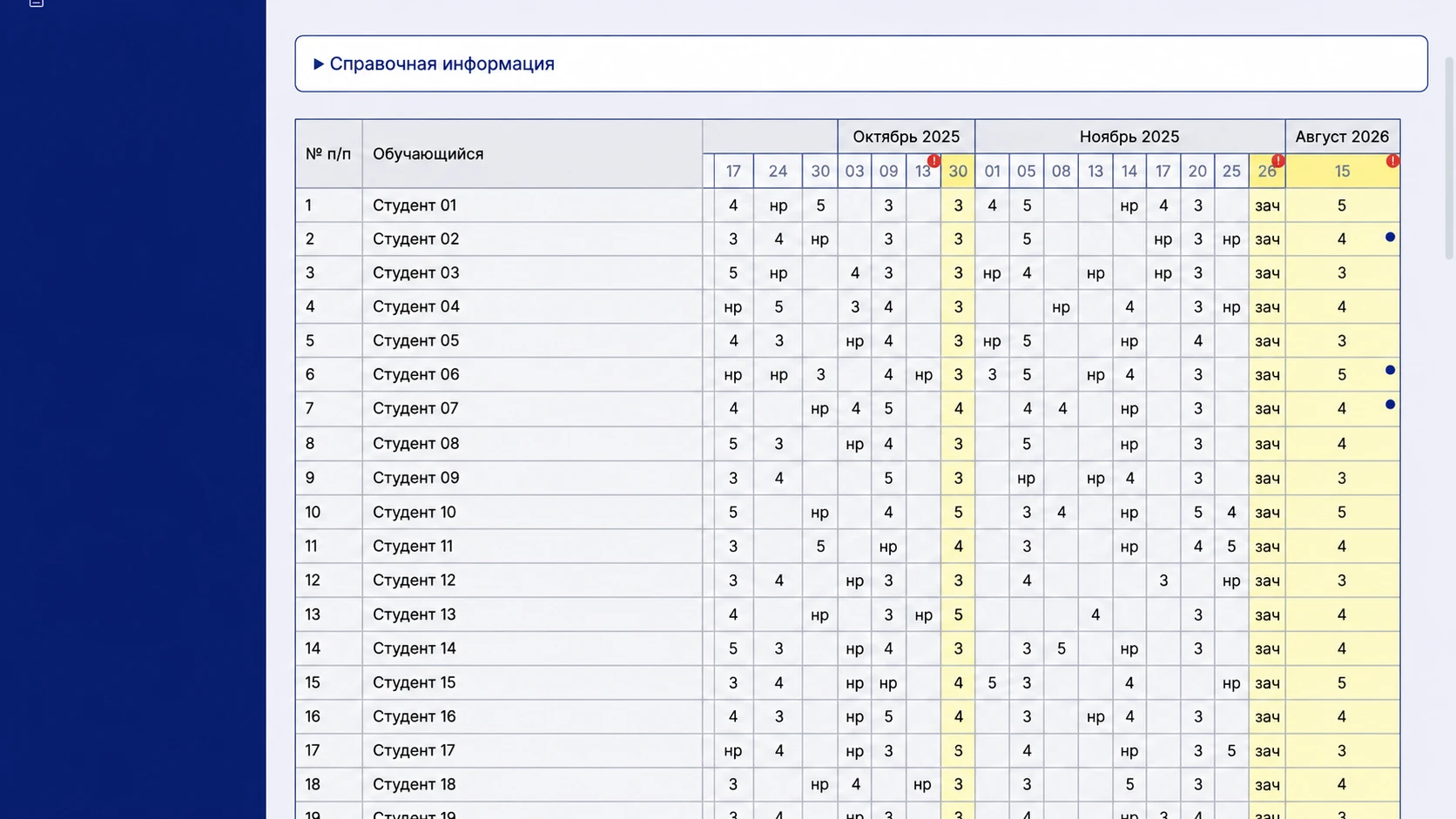Click the Октябрь 2025 month header
This screenshot has width=1456, height=819.
pyautogui.click(x=906, y=137)
